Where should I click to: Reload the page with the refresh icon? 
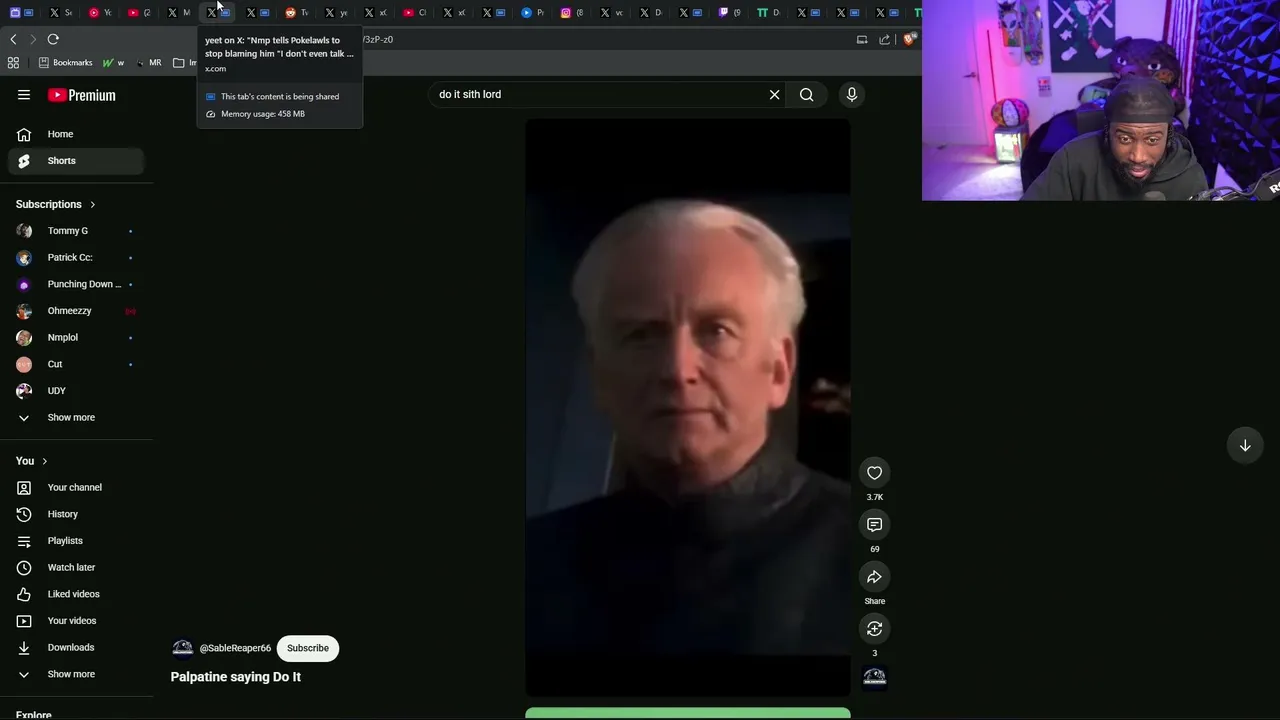(53, 39)
